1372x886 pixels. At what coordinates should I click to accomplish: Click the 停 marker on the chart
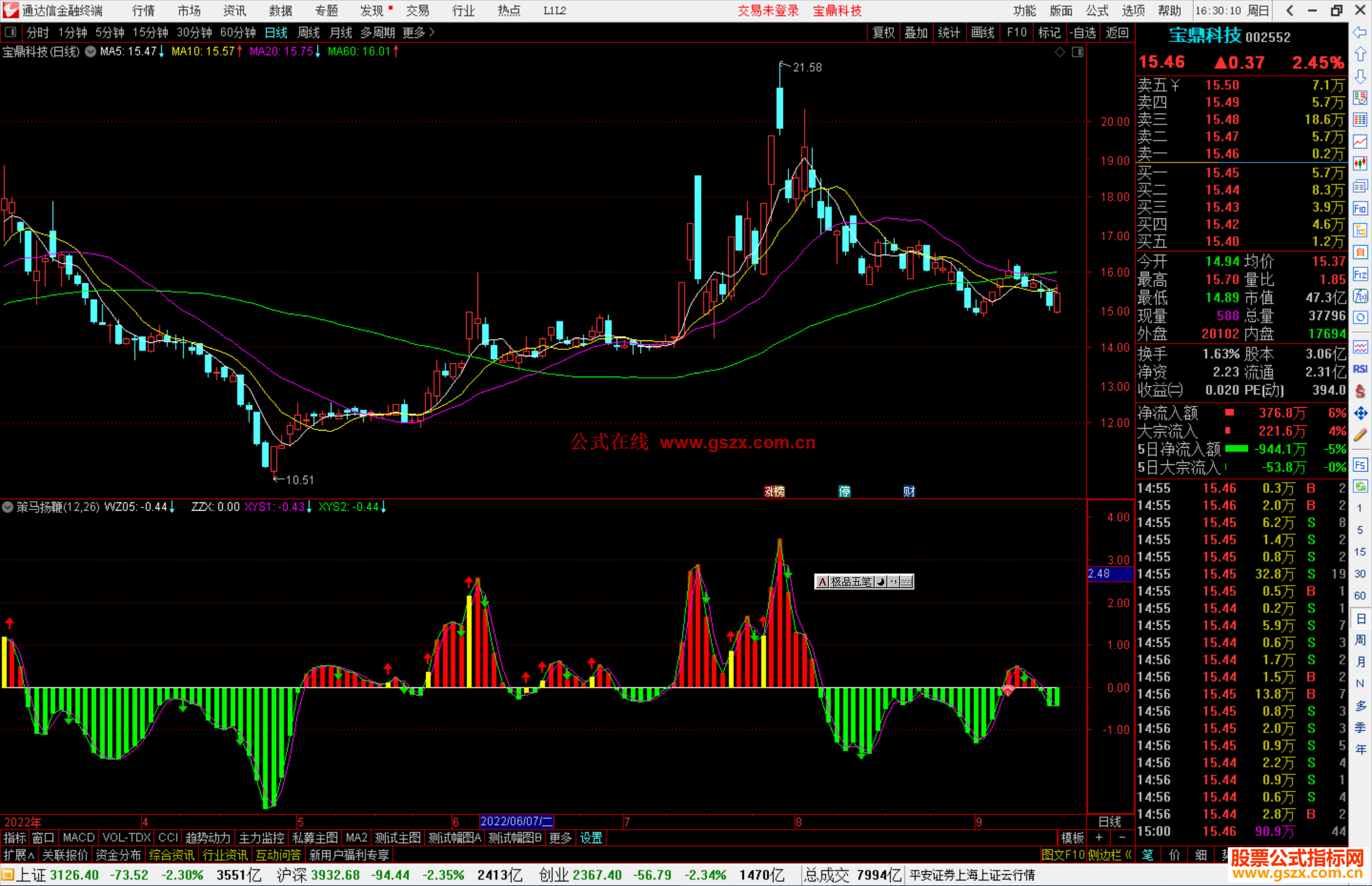pyautogui.click(x=845, y=491)
